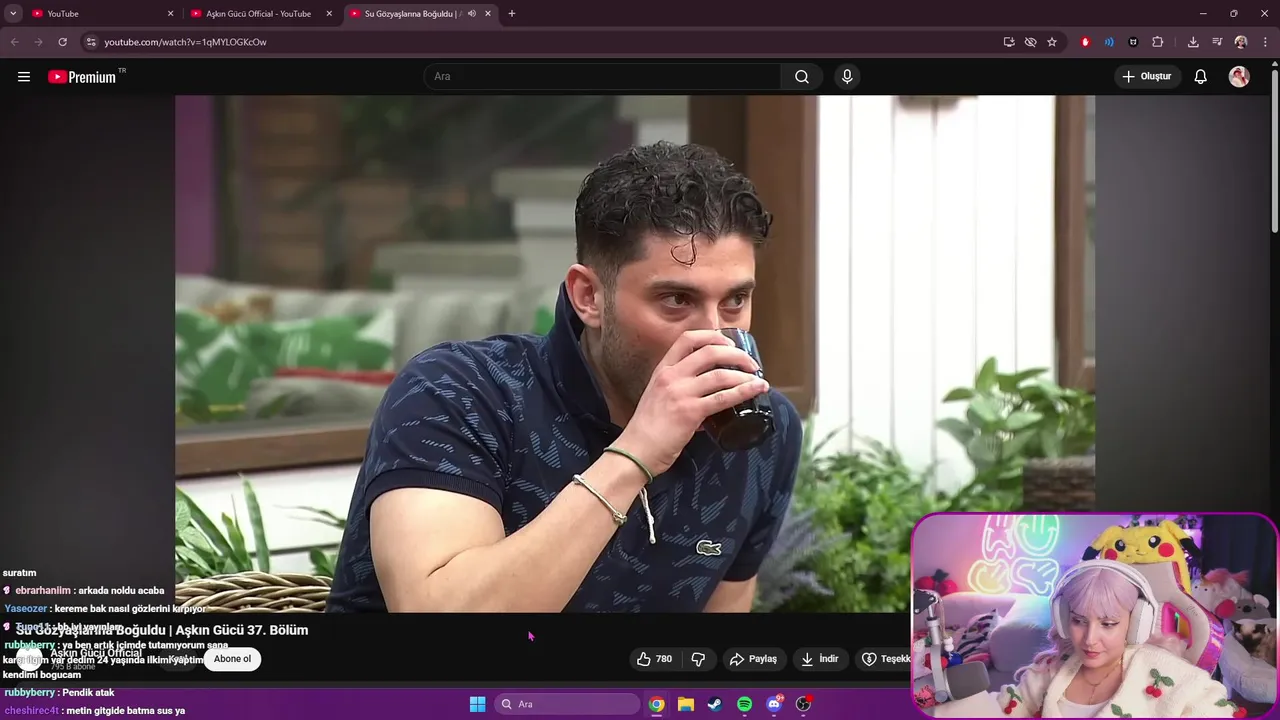Click the Yaseozer chat message
The height and width of the screenshot is (720, 1280).
tap(105, 608)
